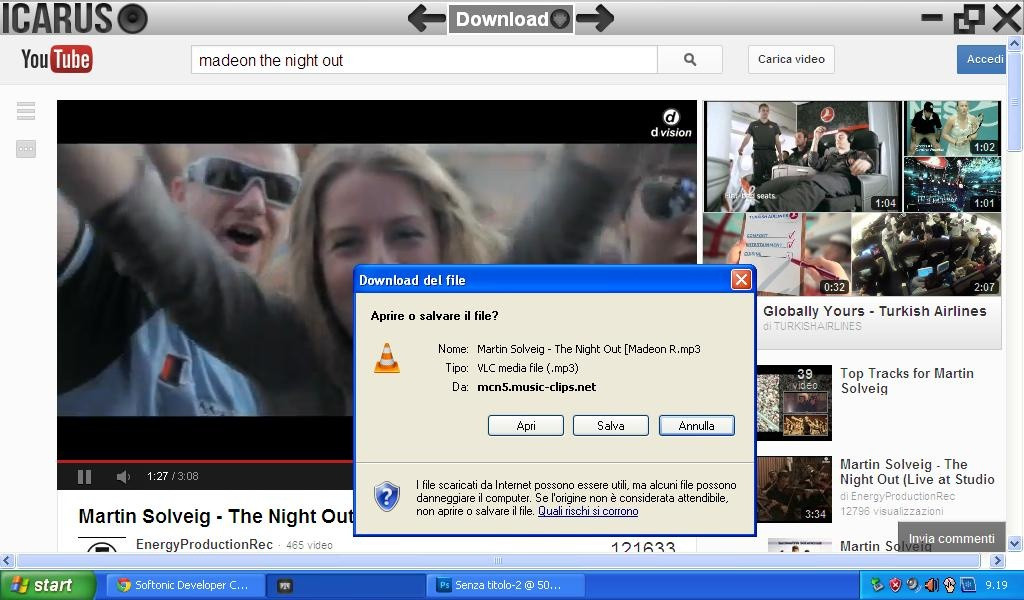Click the video progress bar
Viewport: 1024px width, 600px height.
tap(205, 461)
